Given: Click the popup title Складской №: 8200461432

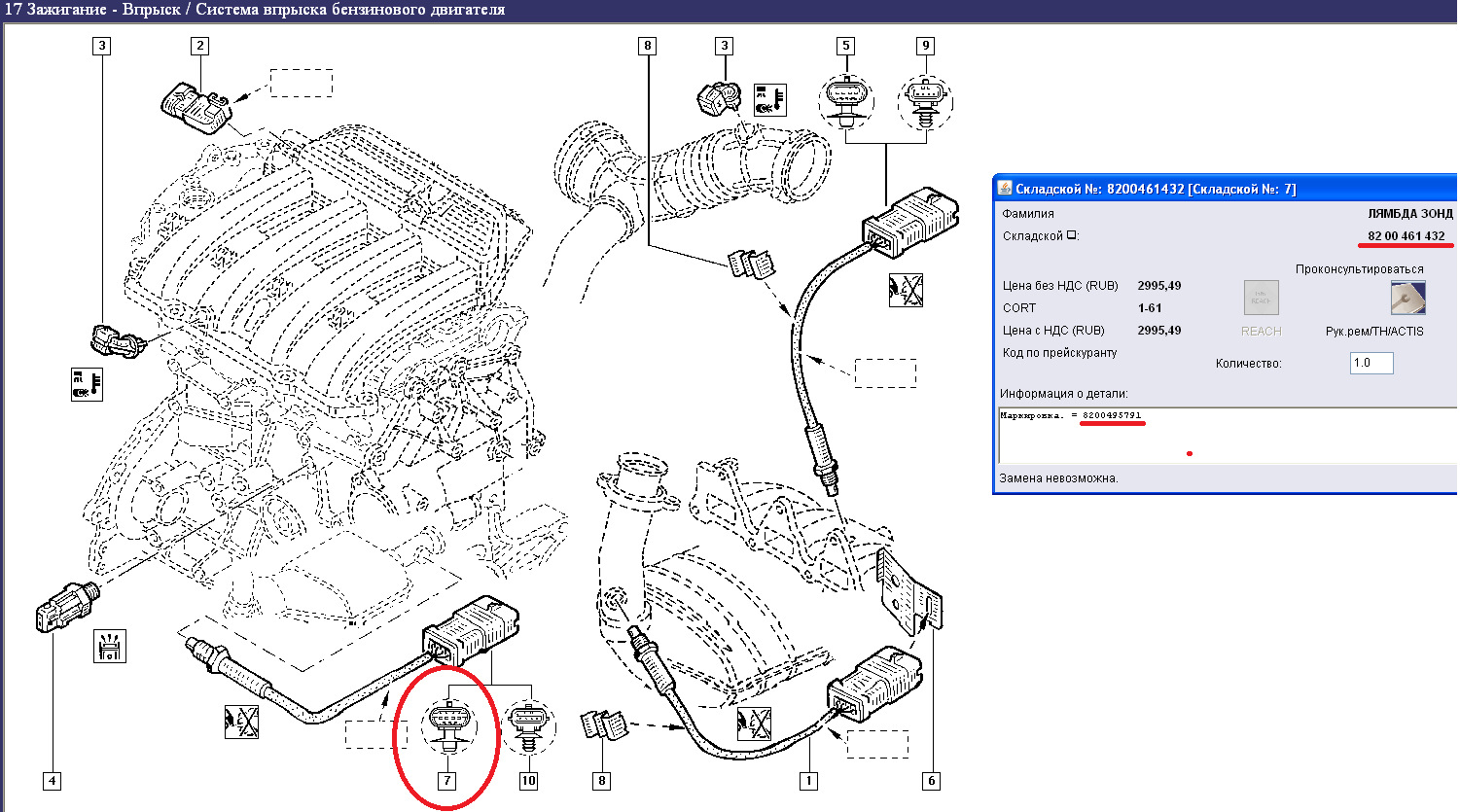Looking at the screenshot, I should click(1156, 189).
